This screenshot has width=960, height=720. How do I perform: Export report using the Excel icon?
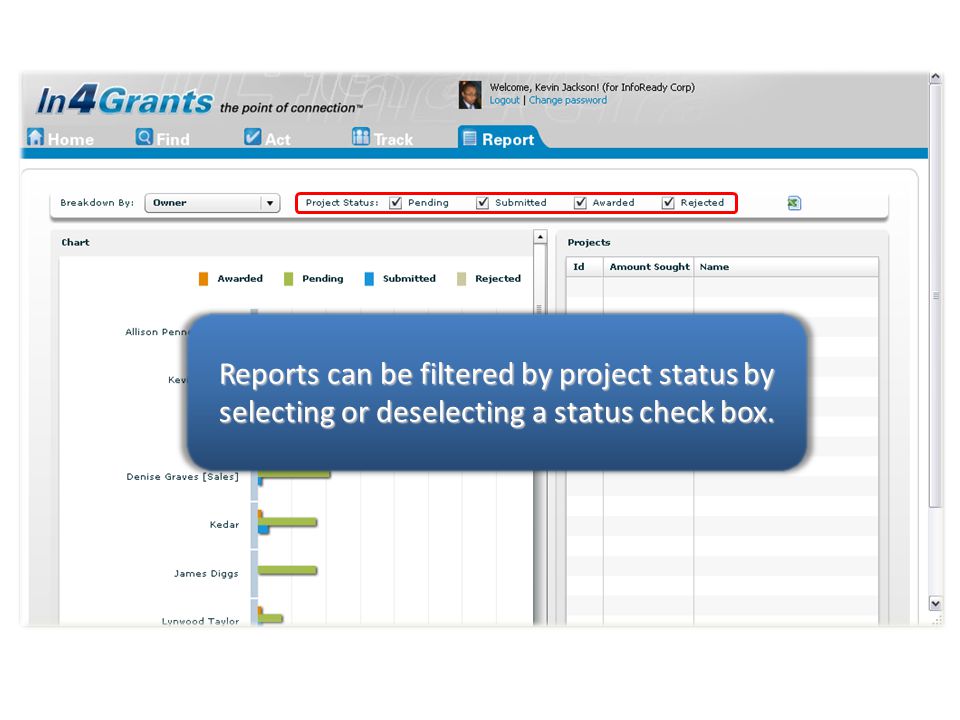(x=794, y=203)
